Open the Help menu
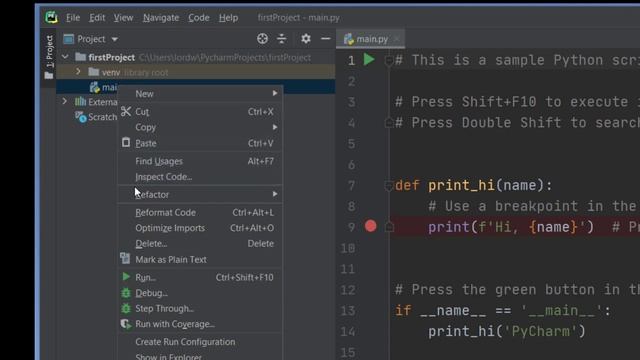The width and height of the screenshot is (640, 360). 228,18
